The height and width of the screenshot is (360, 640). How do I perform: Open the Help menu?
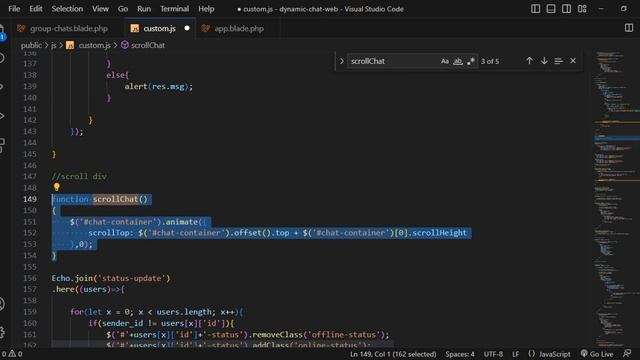click(206, 9)
